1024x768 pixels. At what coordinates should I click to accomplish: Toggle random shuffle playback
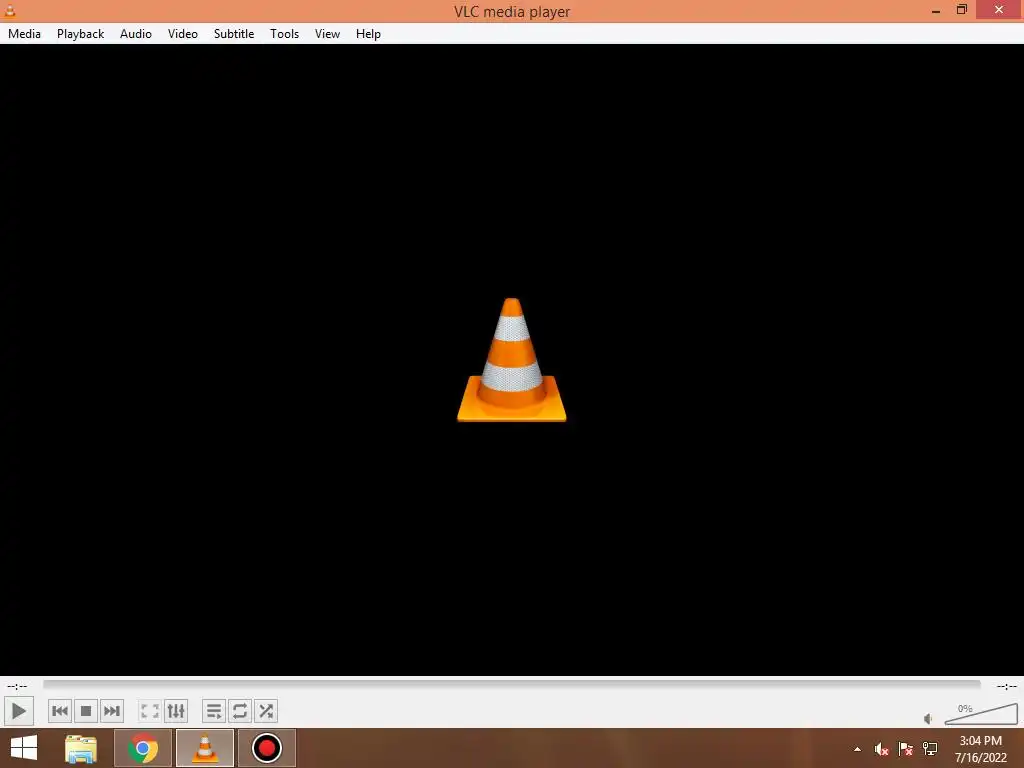point(266,711)
